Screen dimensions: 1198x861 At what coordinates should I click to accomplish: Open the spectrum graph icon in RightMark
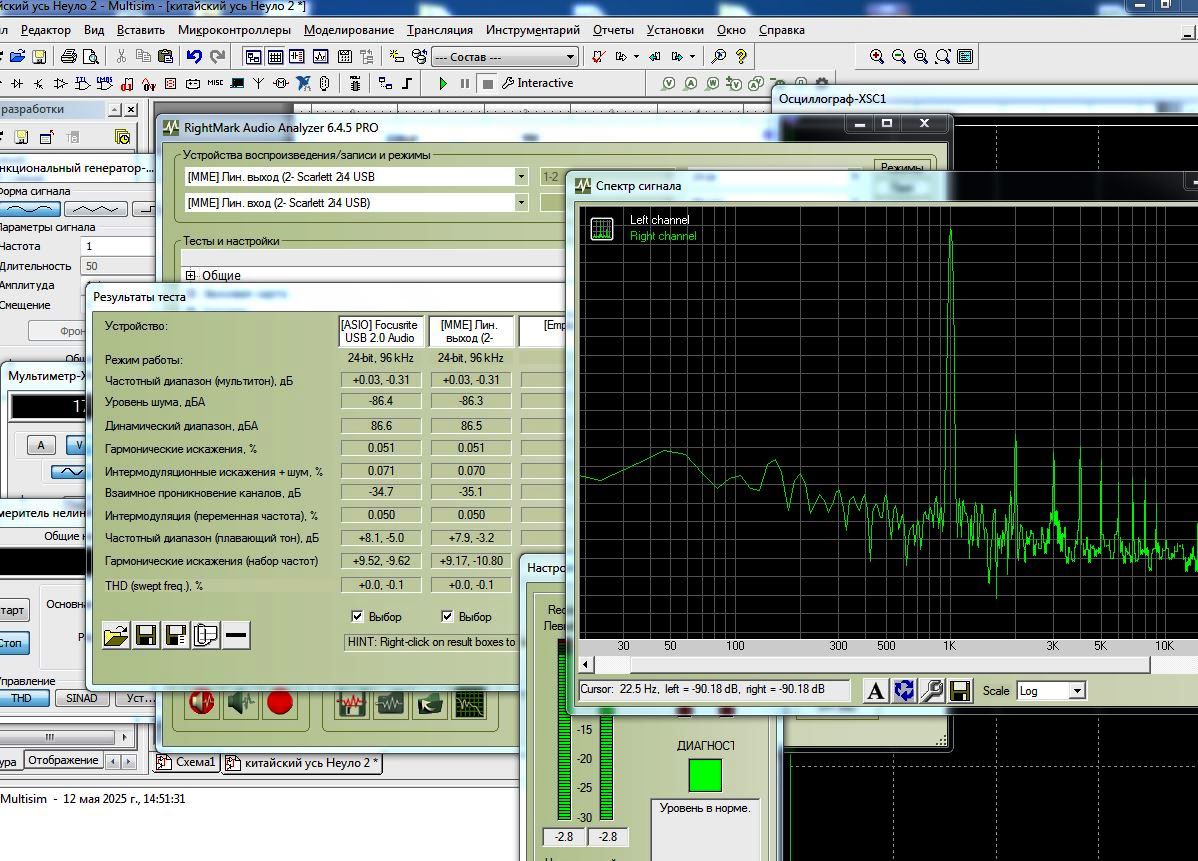470,704
